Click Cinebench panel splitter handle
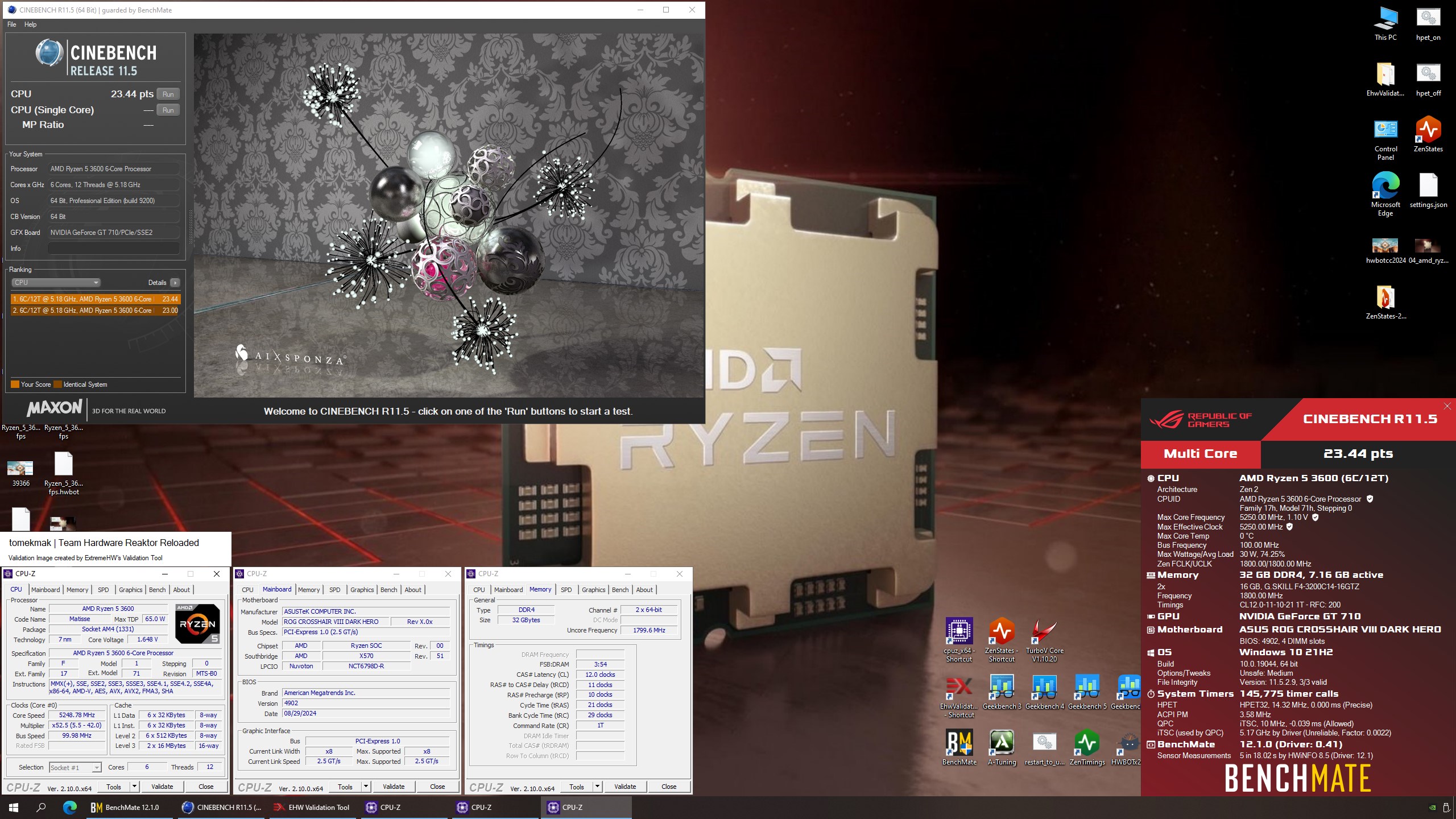 click(x=191, y=226)
